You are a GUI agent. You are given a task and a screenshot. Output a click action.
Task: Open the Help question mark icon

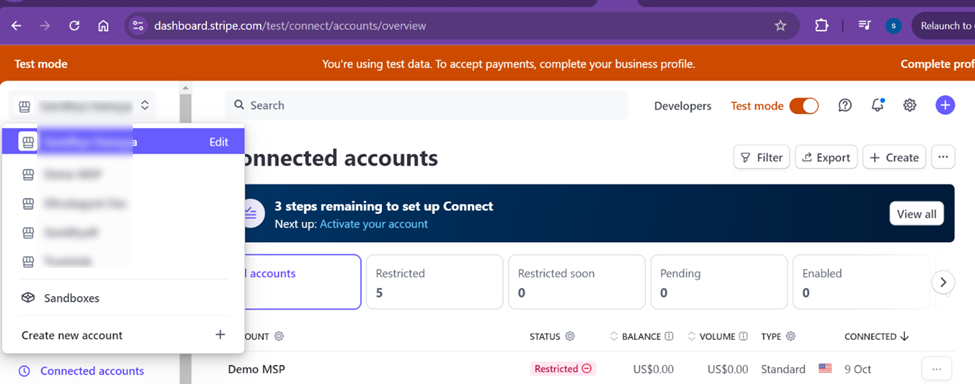point(844,106)
